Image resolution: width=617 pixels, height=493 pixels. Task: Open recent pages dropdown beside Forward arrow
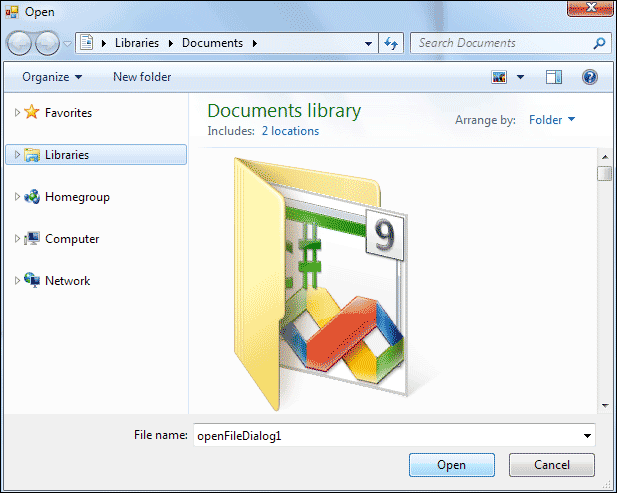tap(67, 43)
